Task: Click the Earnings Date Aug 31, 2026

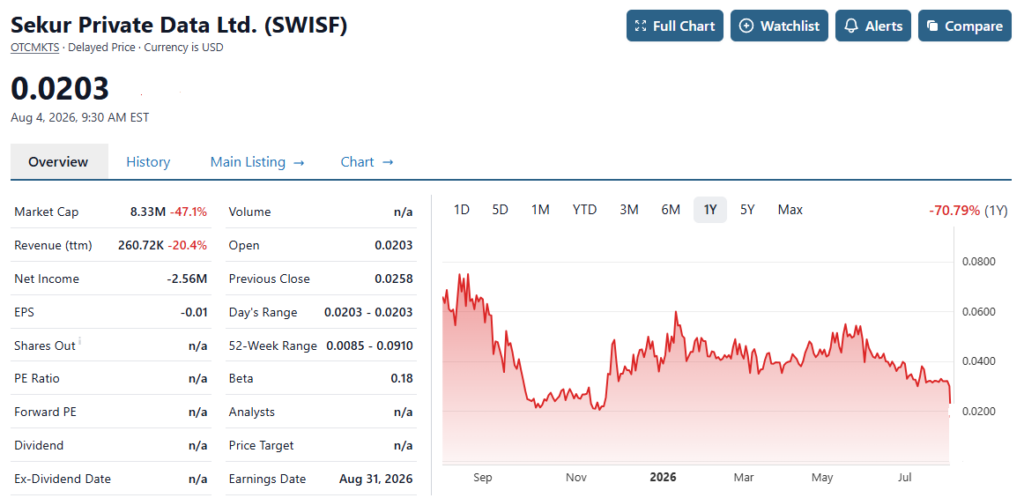Action: coord(376,478)
